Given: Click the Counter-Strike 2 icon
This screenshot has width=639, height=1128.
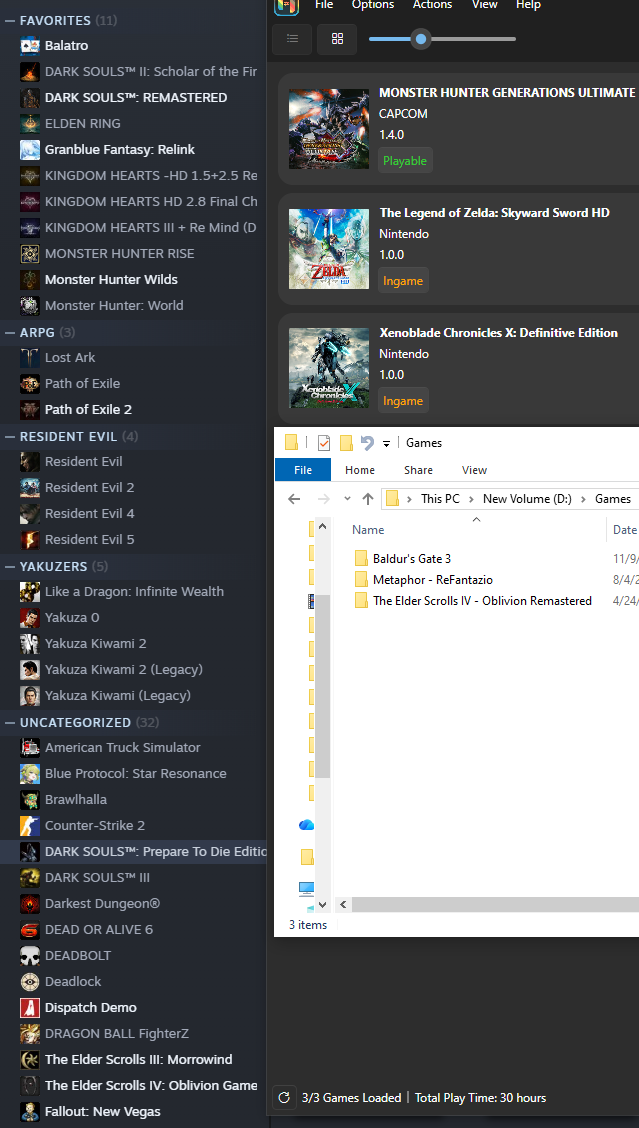Looking at the screenshot, I should pos(30,826).
